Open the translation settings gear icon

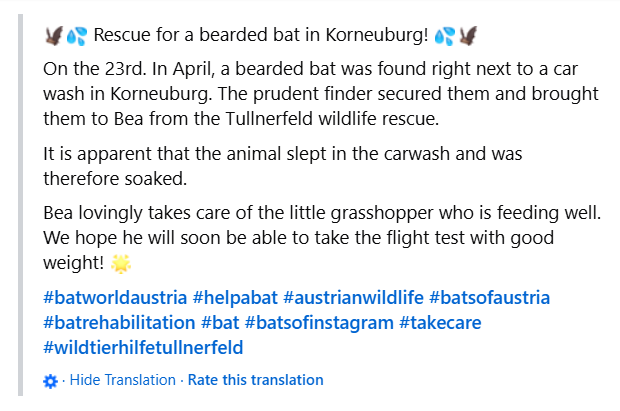point(50,381)
